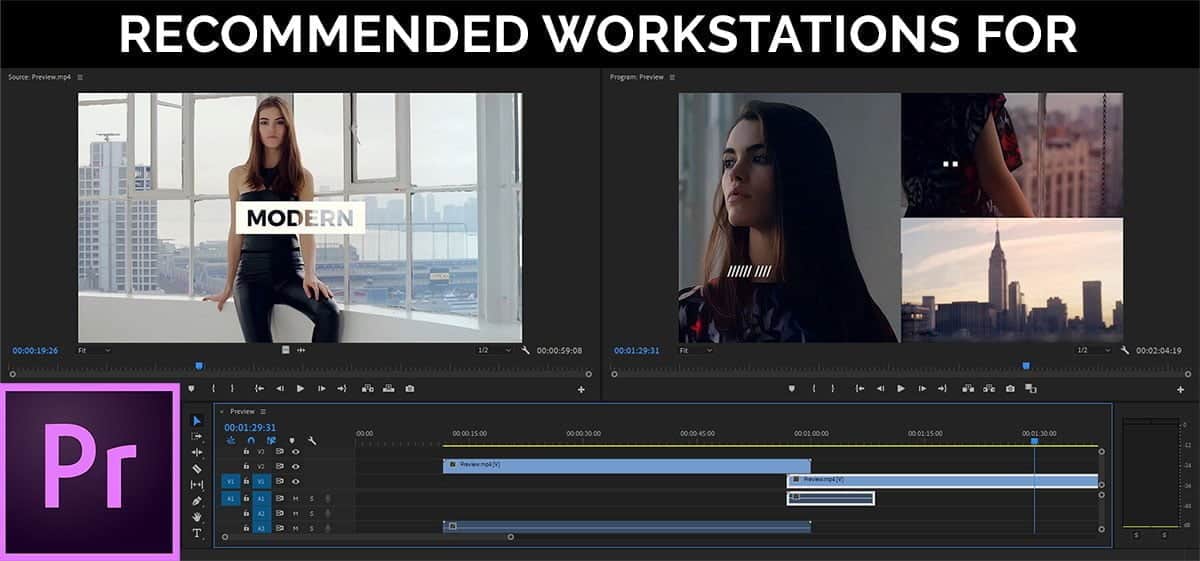Click the timeline Add Marker icon

coord(292,441)
